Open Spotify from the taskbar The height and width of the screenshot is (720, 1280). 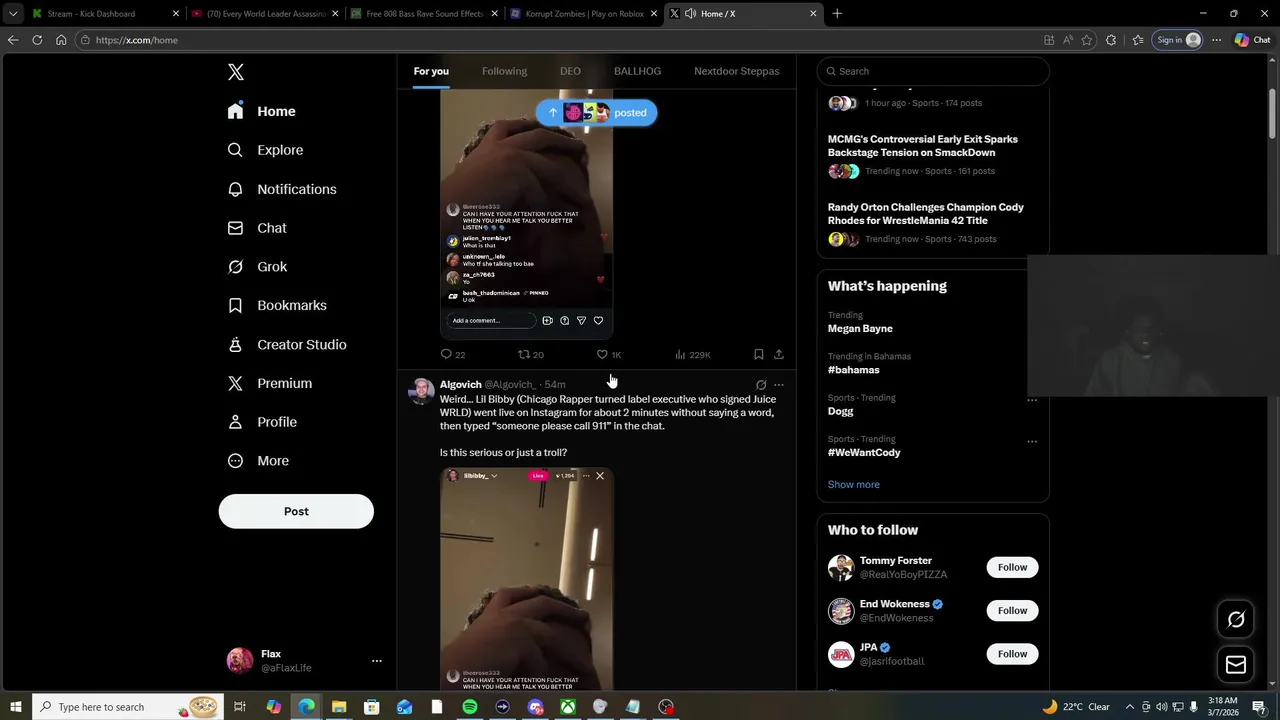(x=470, y=707)
